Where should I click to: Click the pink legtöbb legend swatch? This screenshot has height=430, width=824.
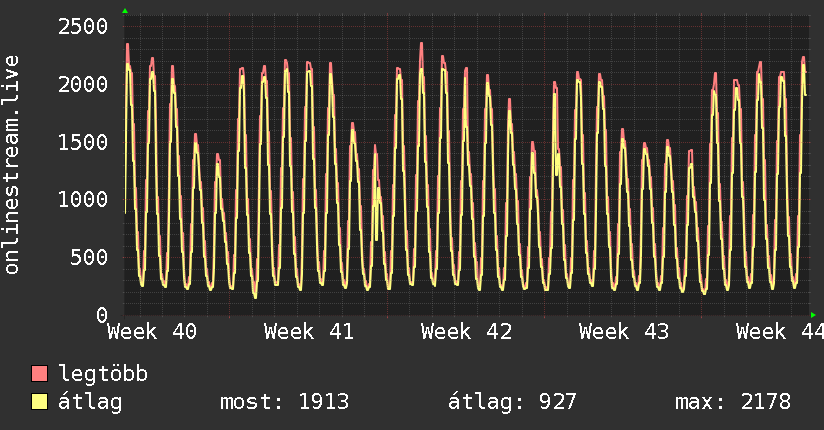(x=39, y=373)
